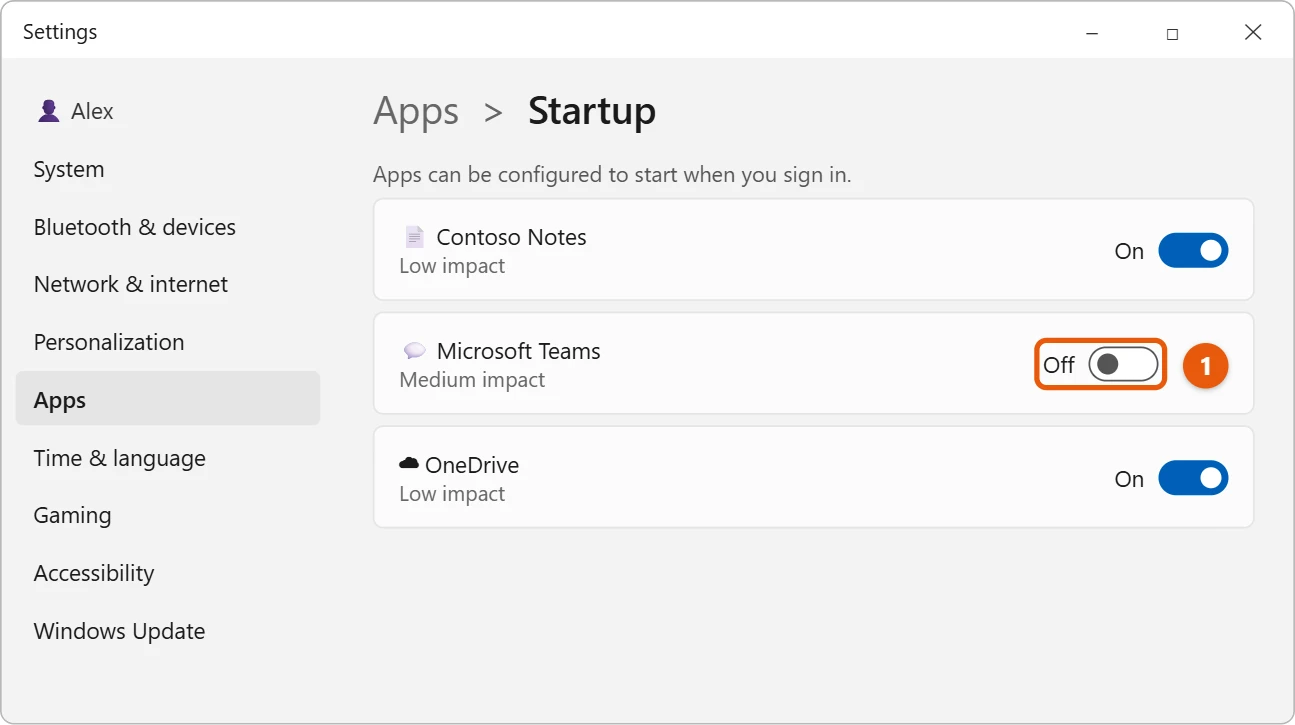
Task: Maximize the Settings window
Action: click(1172, 33)
